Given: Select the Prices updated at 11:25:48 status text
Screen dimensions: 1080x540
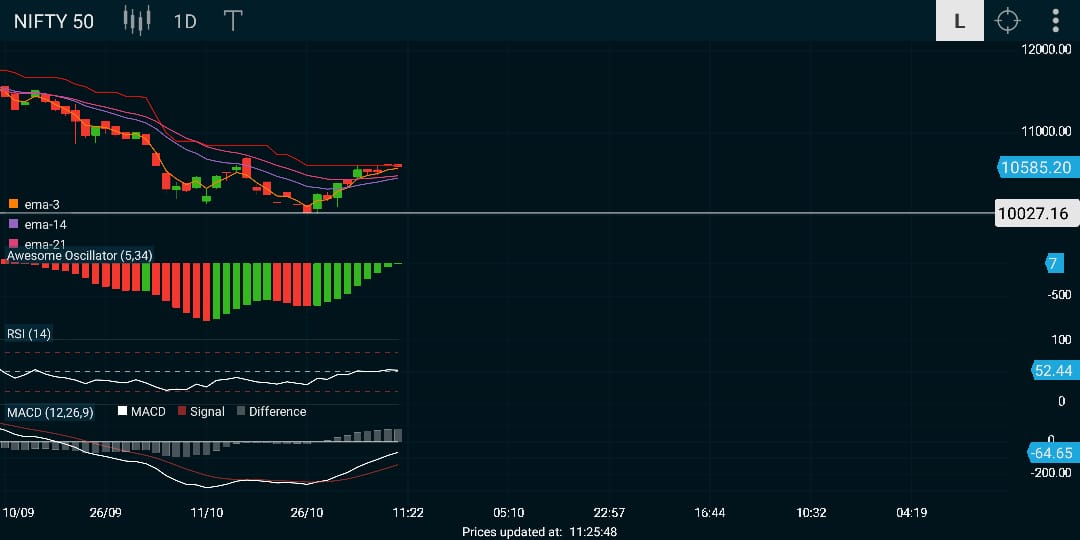Looking at the screenshot, I should tap(539, 532).
